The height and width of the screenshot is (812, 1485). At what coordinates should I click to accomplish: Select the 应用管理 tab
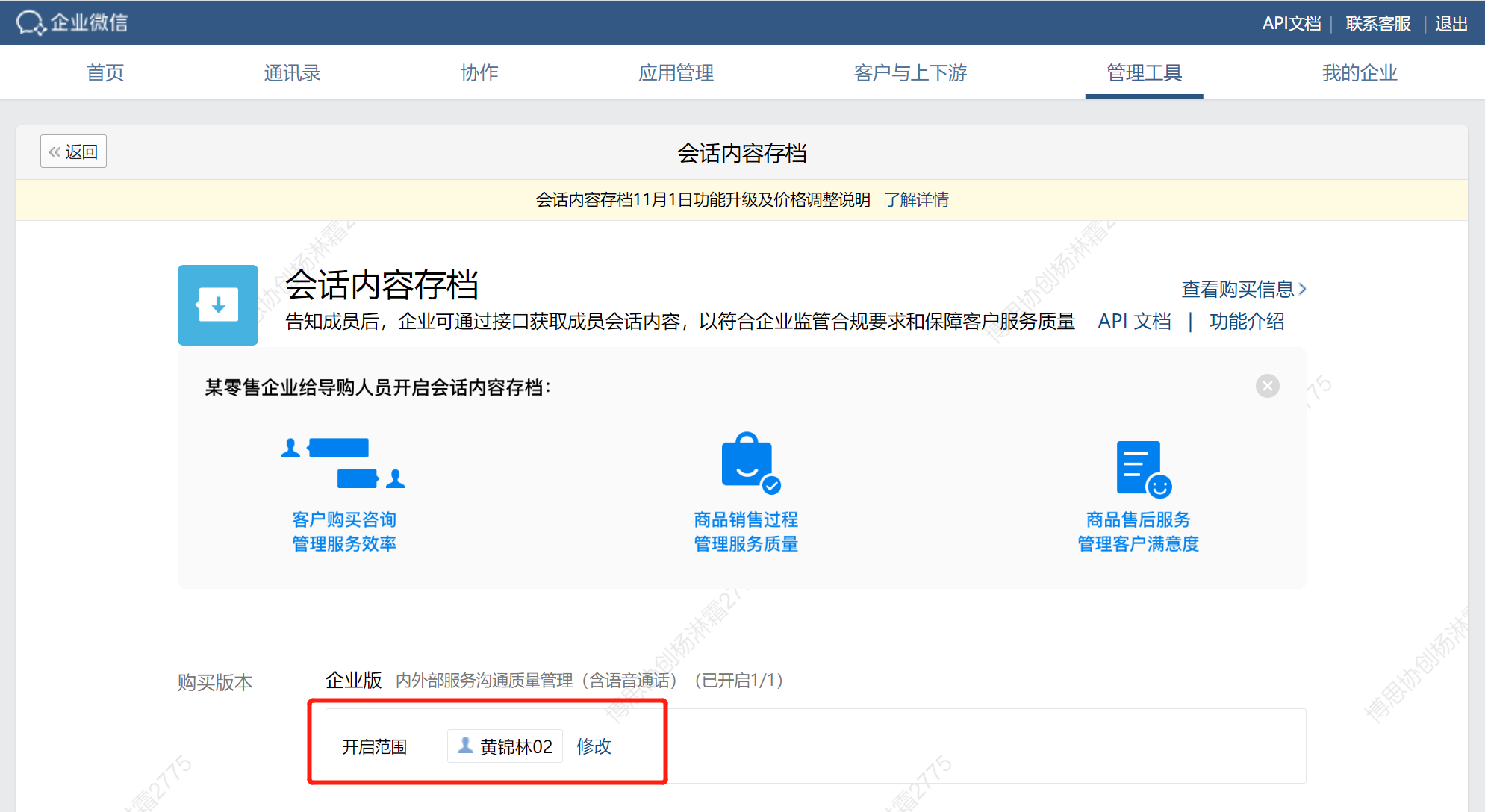676,72
